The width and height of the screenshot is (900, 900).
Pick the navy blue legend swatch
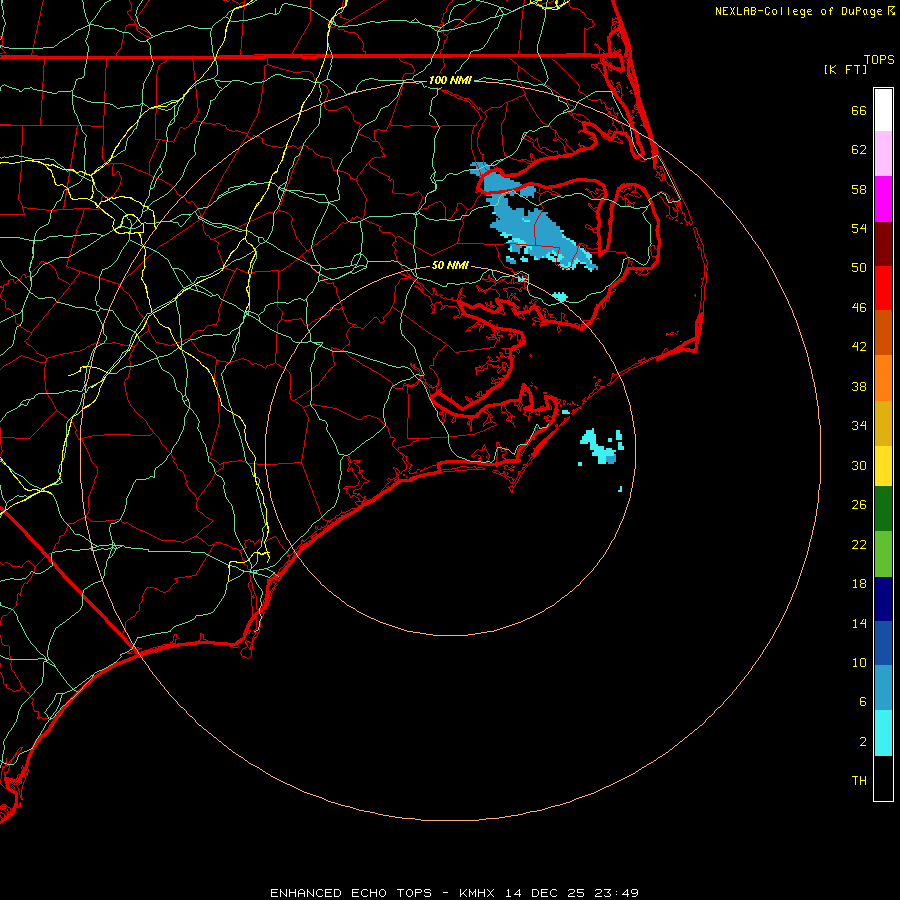(883, 599)
